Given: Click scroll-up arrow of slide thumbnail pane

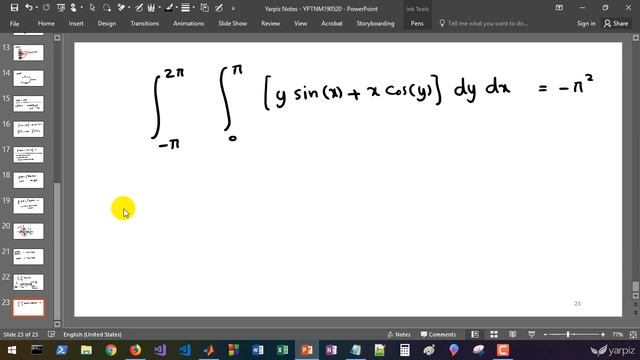Looking at the screenshot, I should click(57, 38).
